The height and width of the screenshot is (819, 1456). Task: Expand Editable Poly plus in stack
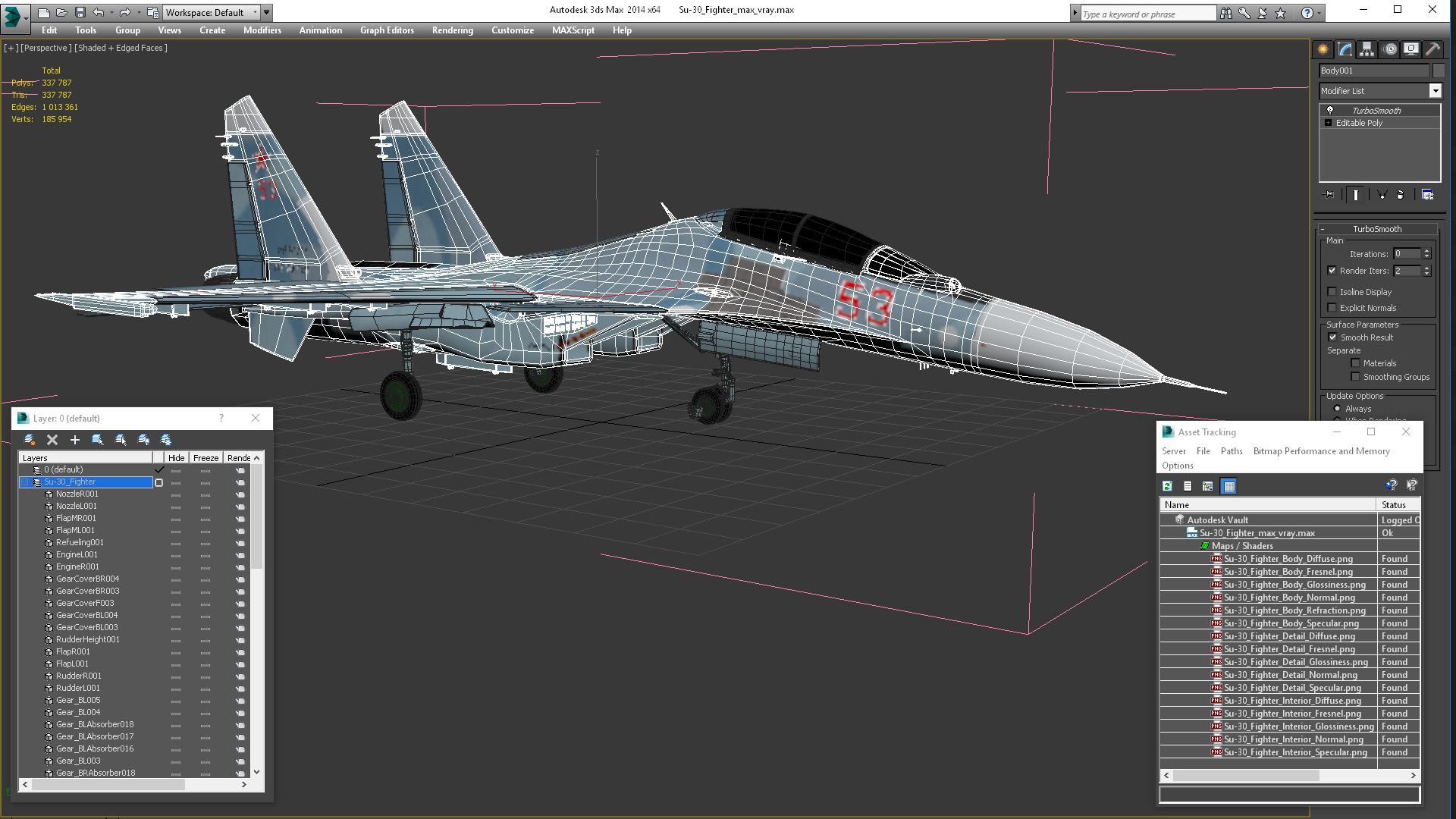click(1328, 123)
